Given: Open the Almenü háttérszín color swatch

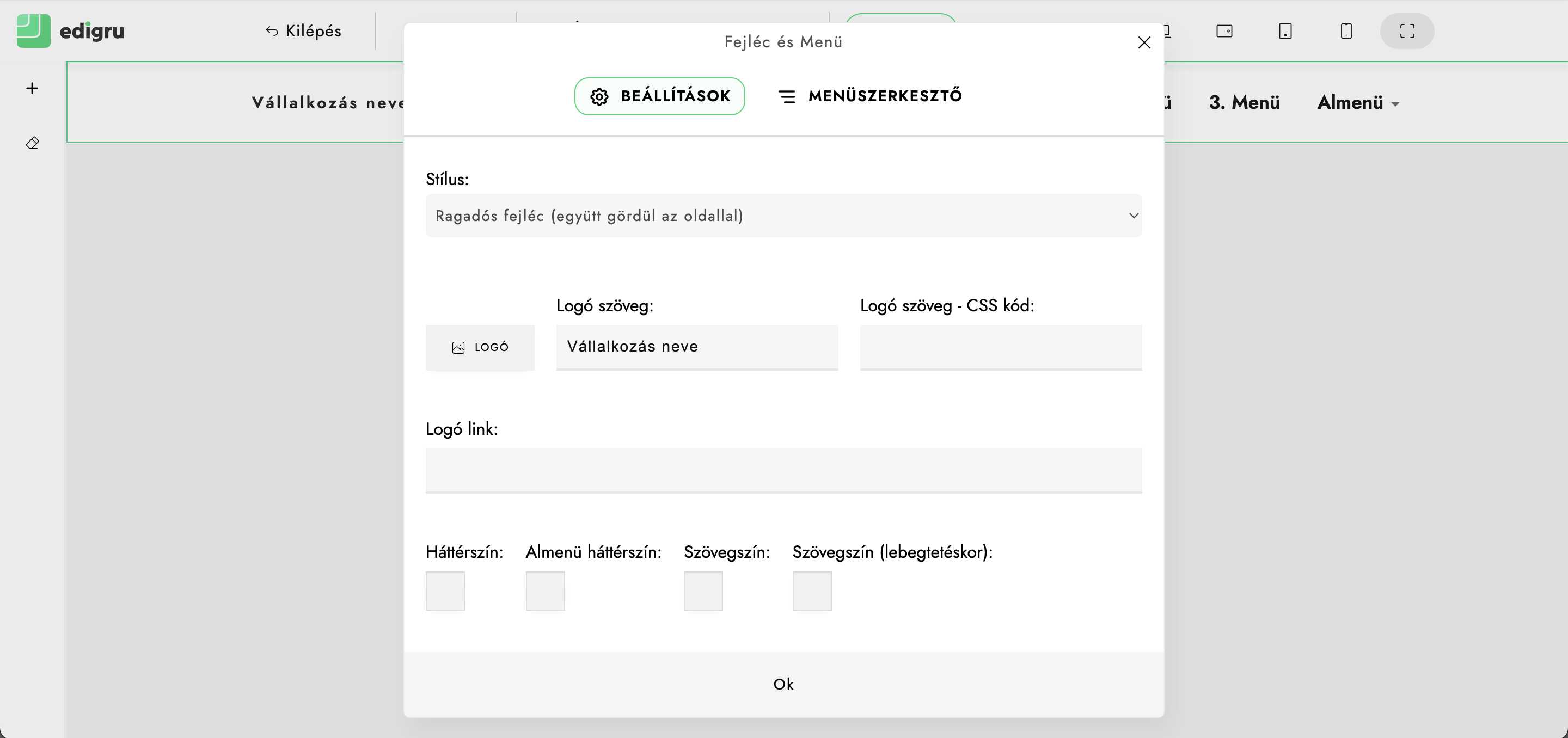Looking at the screenshot, I should coord(545,591).
